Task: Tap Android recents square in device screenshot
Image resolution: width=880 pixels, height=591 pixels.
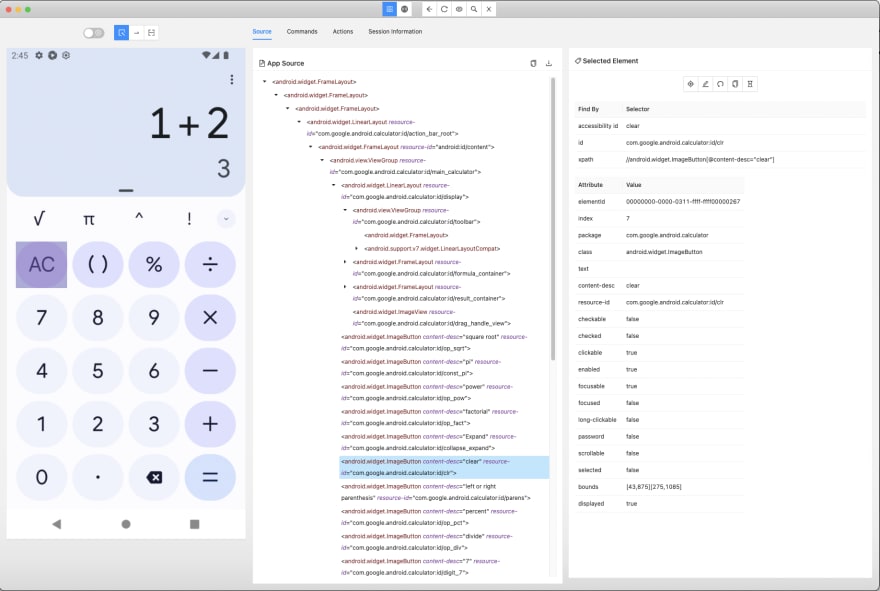Action: click(x=195, y=524)
